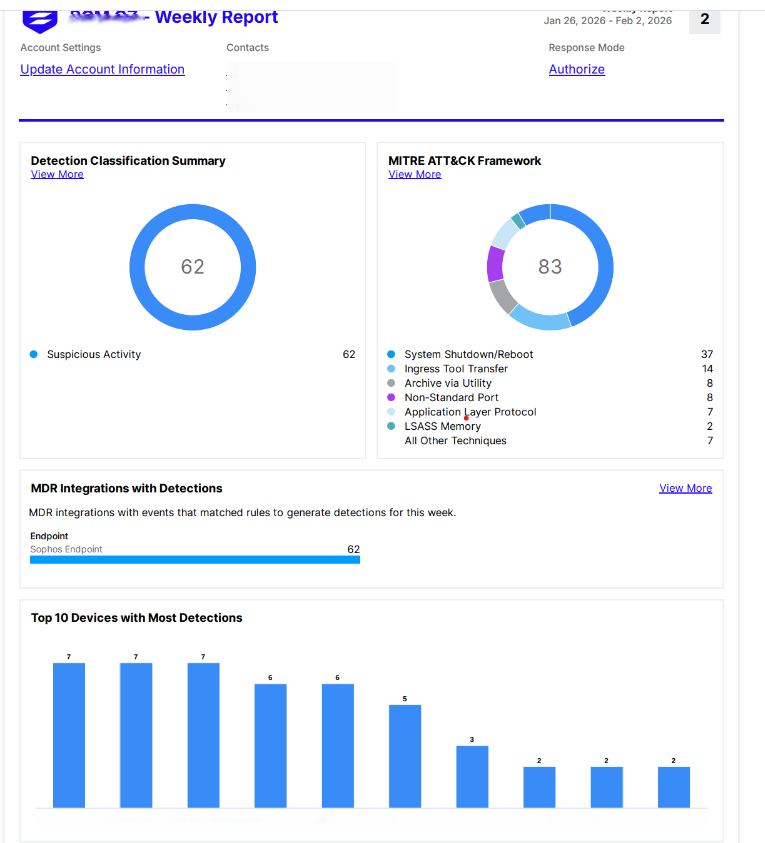Screen dimensions: 765x843
Task: Select the purple Non-Standard Port legend dot
Action: (x=391, y=397)
